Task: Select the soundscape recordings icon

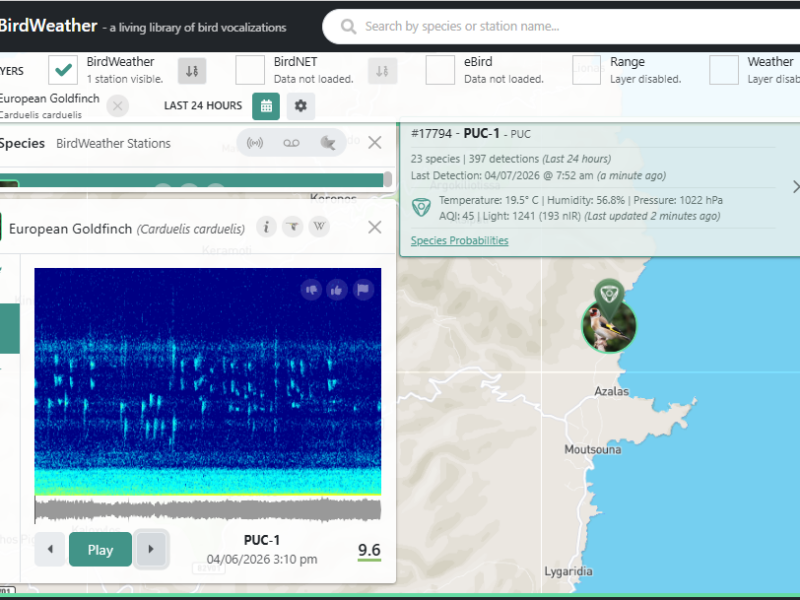Action: coord(290,143)
